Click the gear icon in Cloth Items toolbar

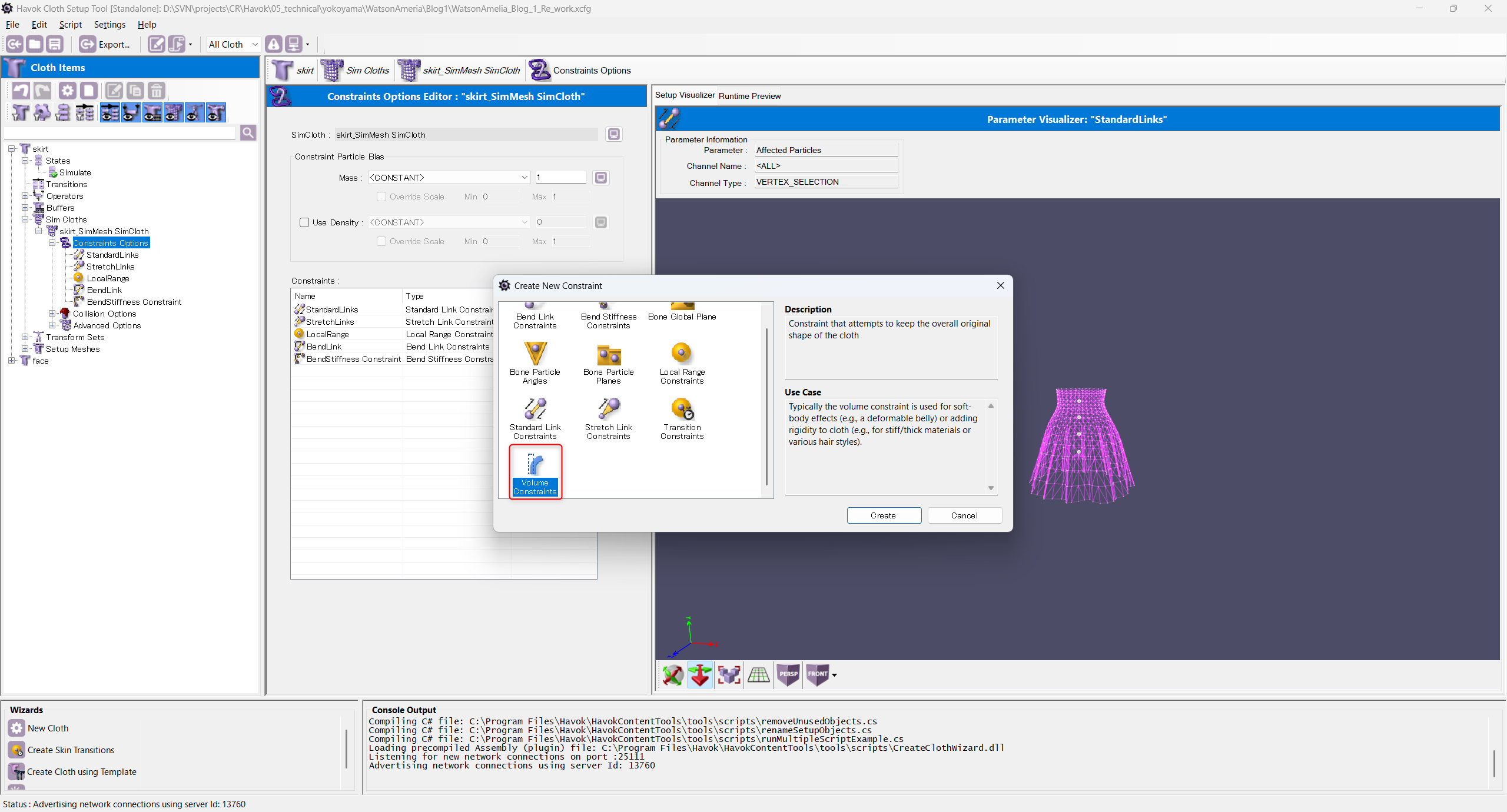point(68,91)
